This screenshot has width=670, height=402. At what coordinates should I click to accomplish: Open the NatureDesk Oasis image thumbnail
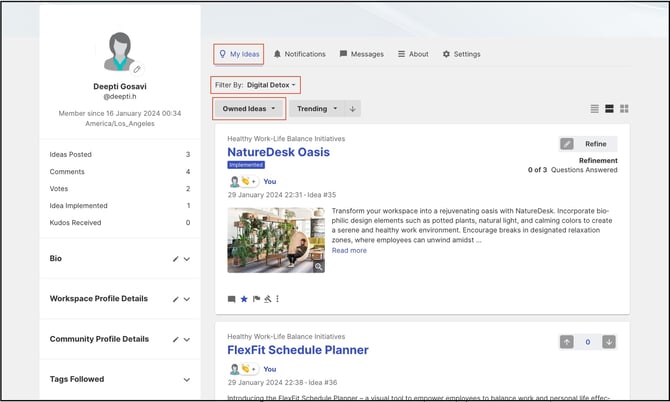(276, 240)
